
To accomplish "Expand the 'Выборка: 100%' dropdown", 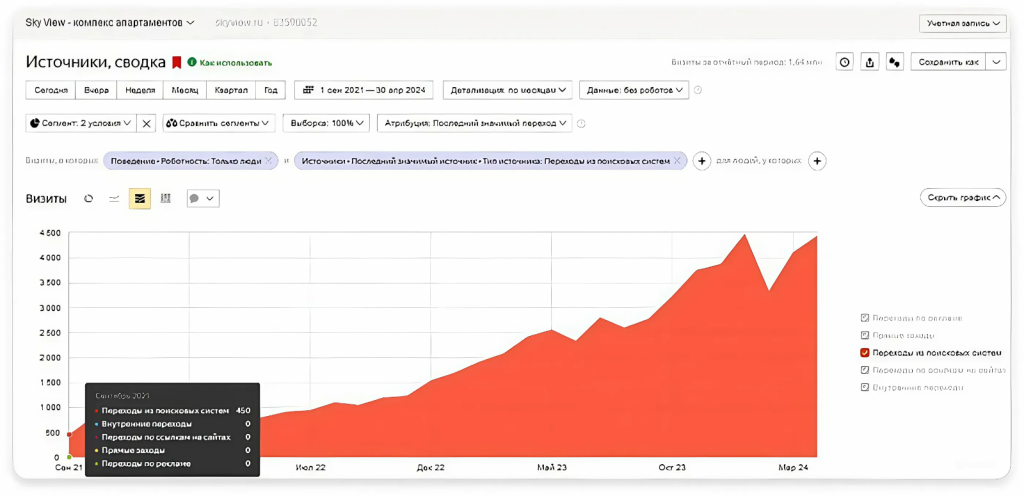I will [327, 123].
